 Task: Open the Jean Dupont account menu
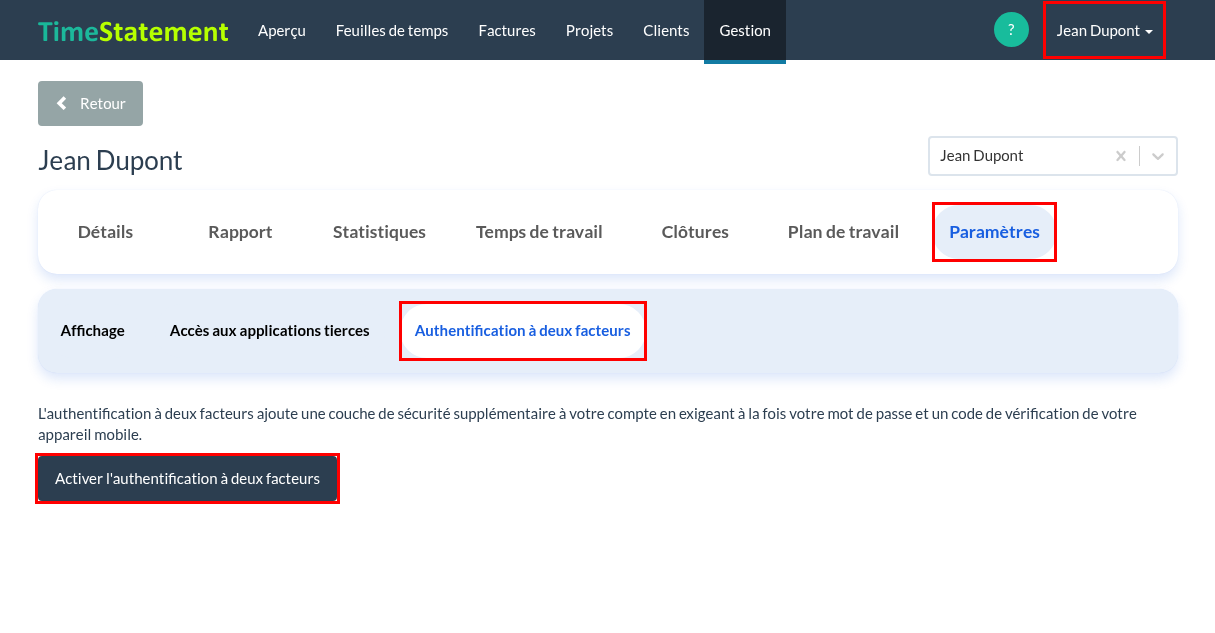coord(1104,30)
